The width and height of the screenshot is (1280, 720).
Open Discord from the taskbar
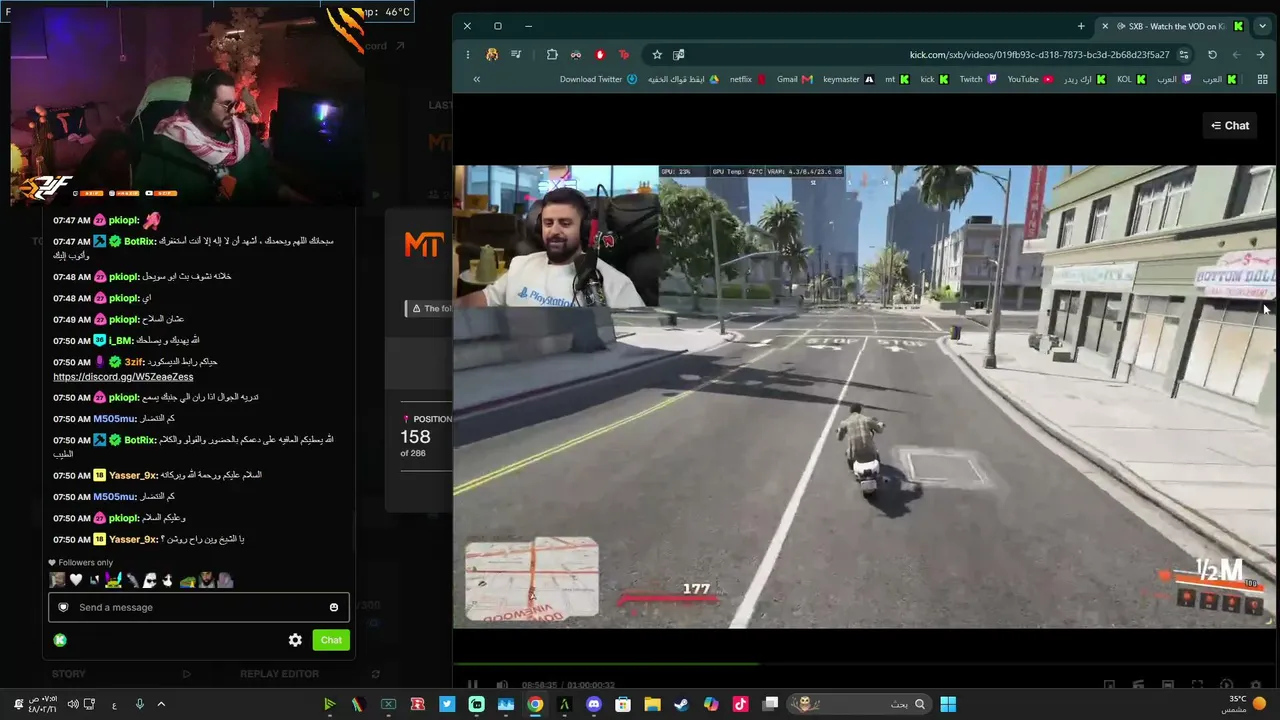pyautogui.click(x=594, y=704)
